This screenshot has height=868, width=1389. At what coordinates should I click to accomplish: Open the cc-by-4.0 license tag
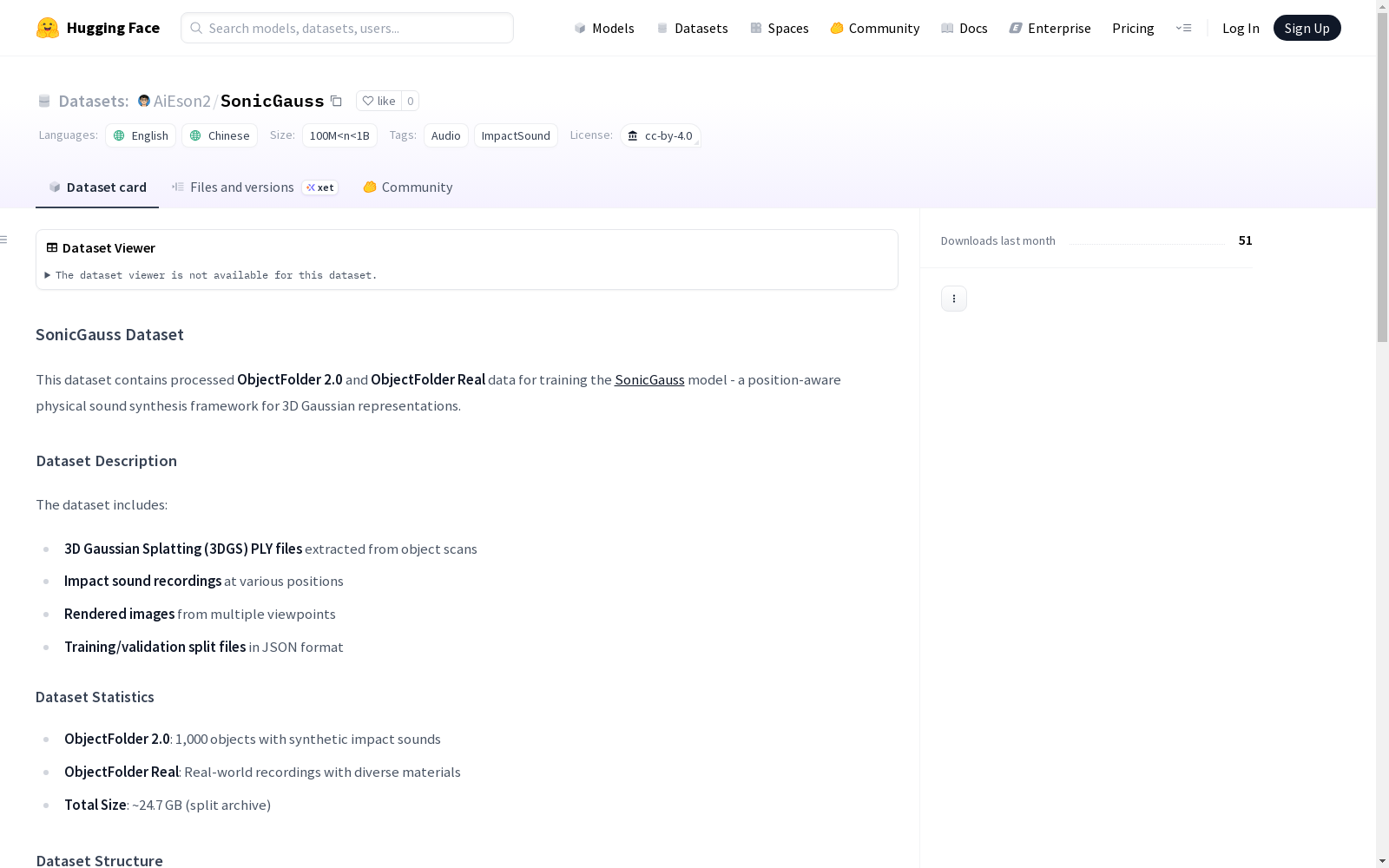tap(661, 135)
